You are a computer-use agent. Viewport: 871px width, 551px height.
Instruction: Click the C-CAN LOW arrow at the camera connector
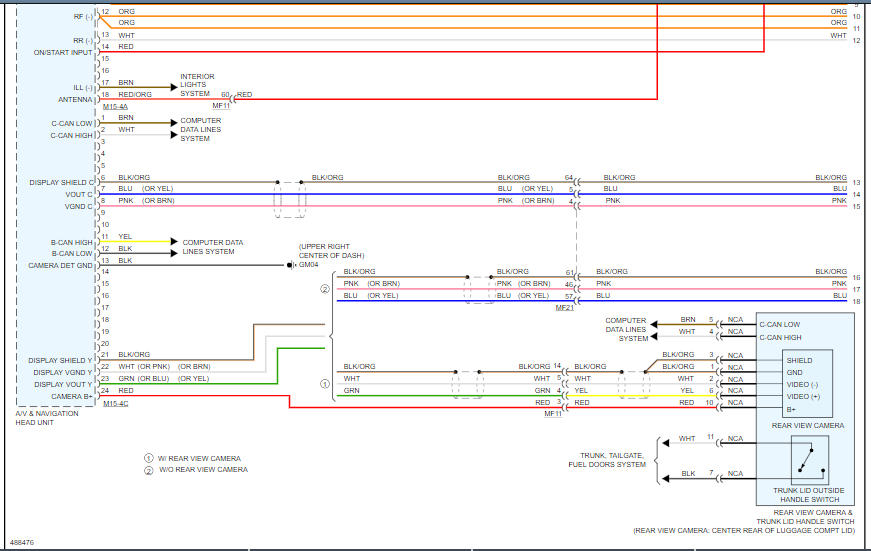coord(654,324)
